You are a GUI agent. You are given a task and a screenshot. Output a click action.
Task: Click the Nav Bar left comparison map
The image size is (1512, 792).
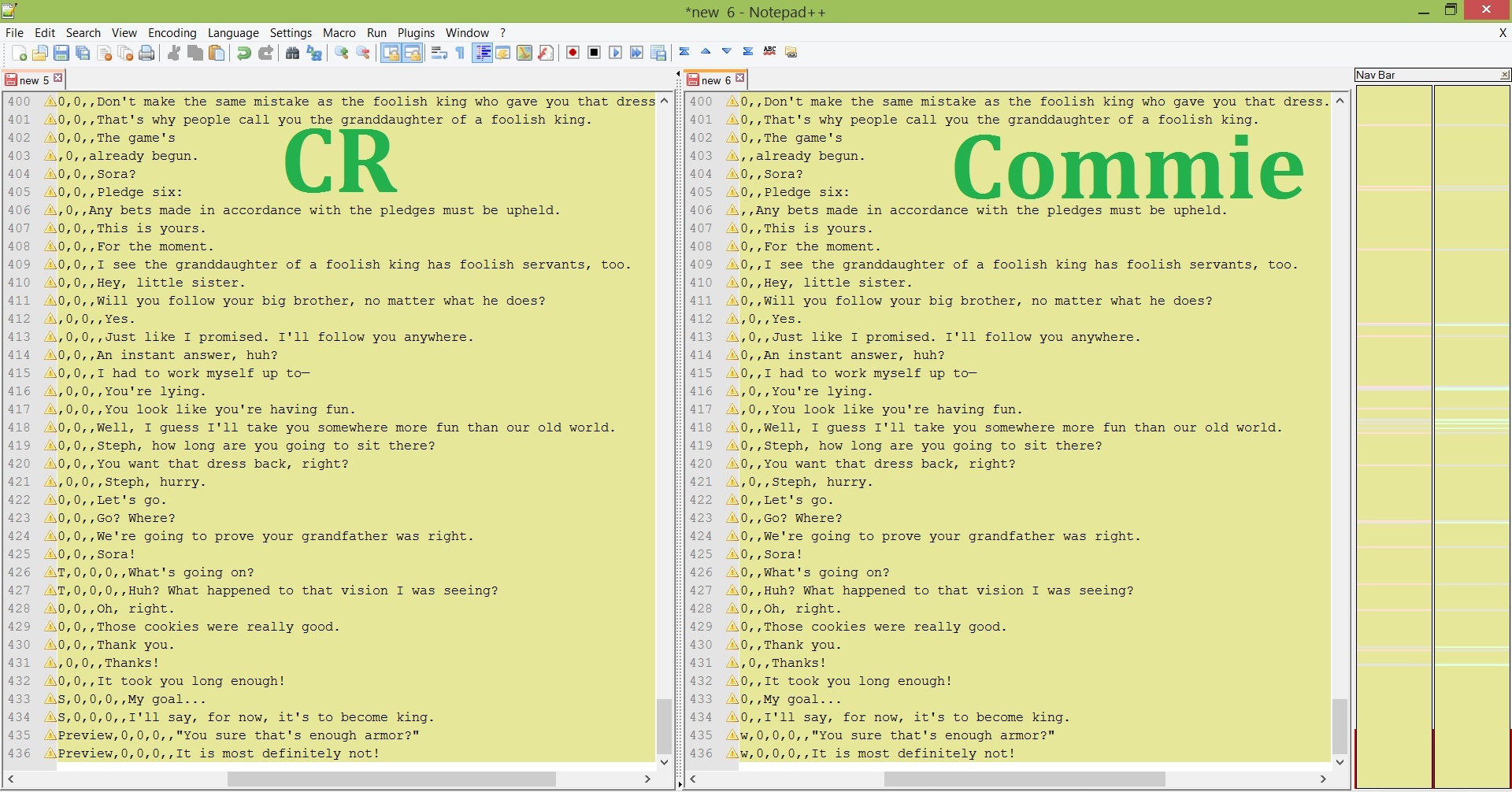coord(1393,437)
